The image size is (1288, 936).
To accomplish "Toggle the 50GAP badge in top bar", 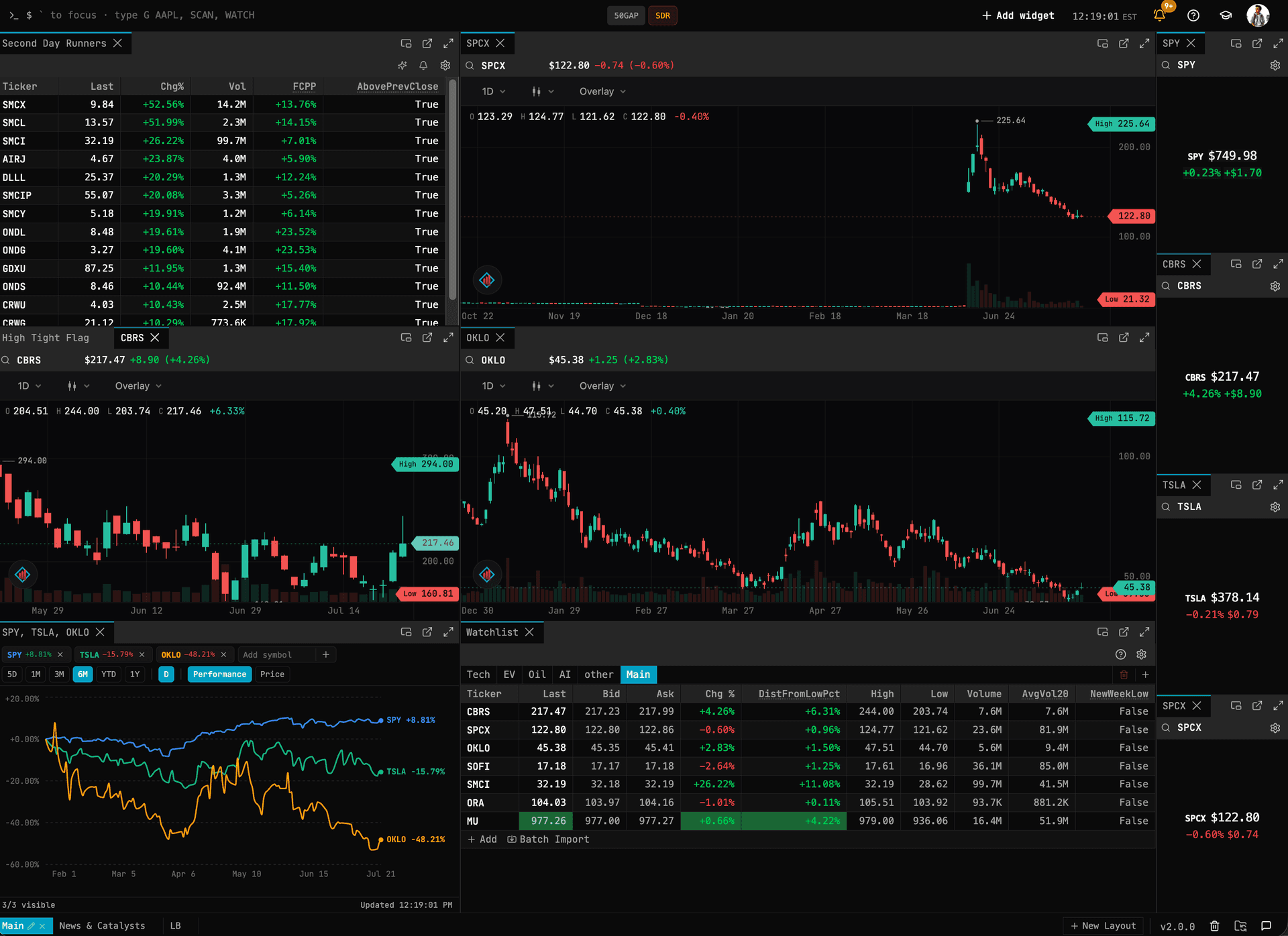I will pyautogui.click(x=626, y=15).
